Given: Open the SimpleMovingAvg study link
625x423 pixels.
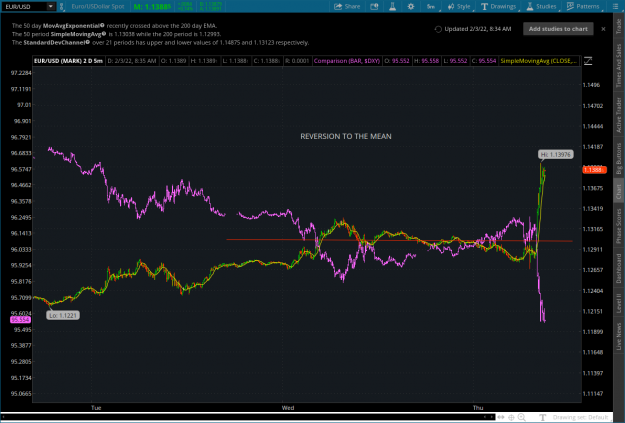Looking at the screenshot, I should (78, 34).
